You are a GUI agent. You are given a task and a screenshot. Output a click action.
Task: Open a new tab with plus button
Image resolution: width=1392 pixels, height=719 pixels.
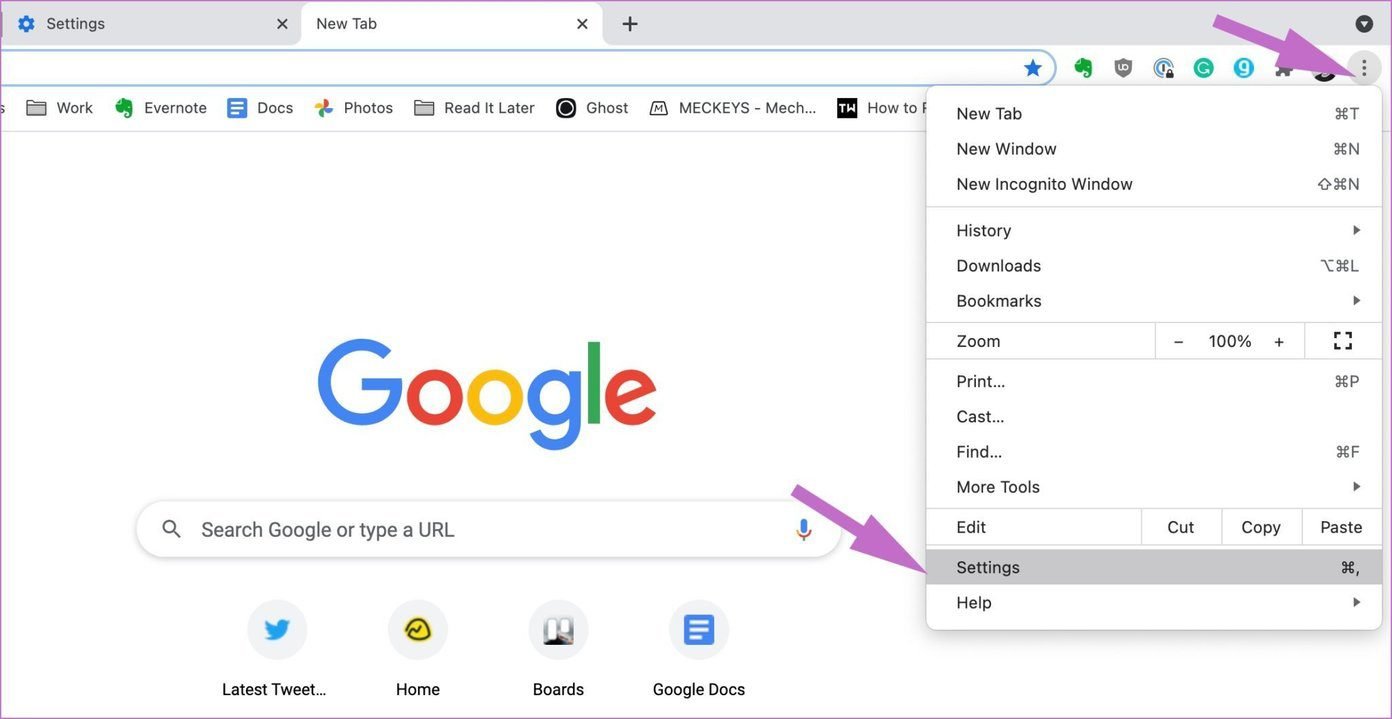(x=630, y=24)
